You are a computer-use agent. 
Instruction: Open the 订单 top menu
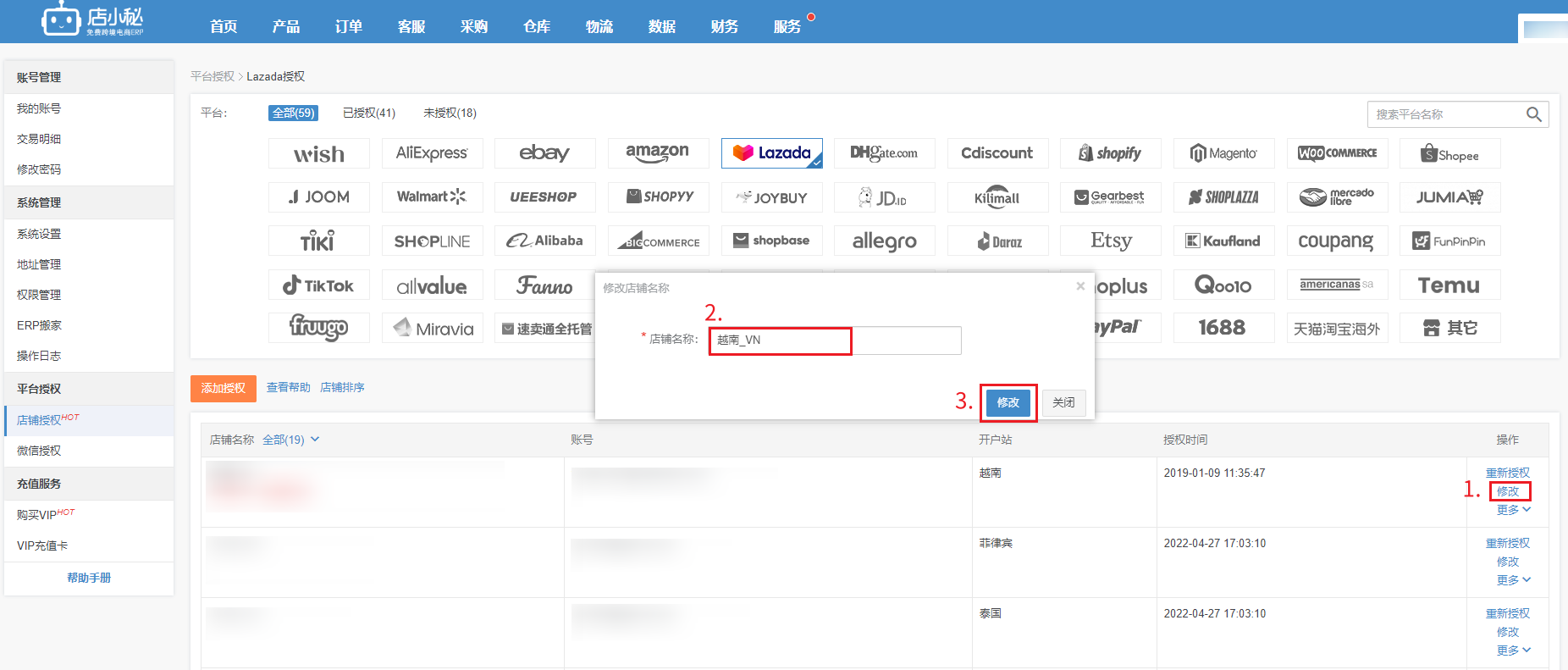pos(349,26)
